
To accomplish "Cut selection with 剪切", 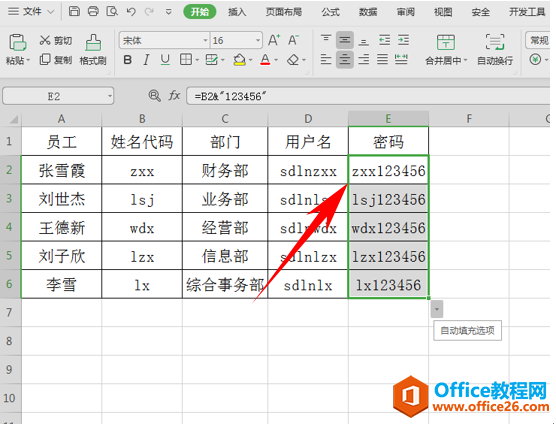I will click(x=56, y=40).
